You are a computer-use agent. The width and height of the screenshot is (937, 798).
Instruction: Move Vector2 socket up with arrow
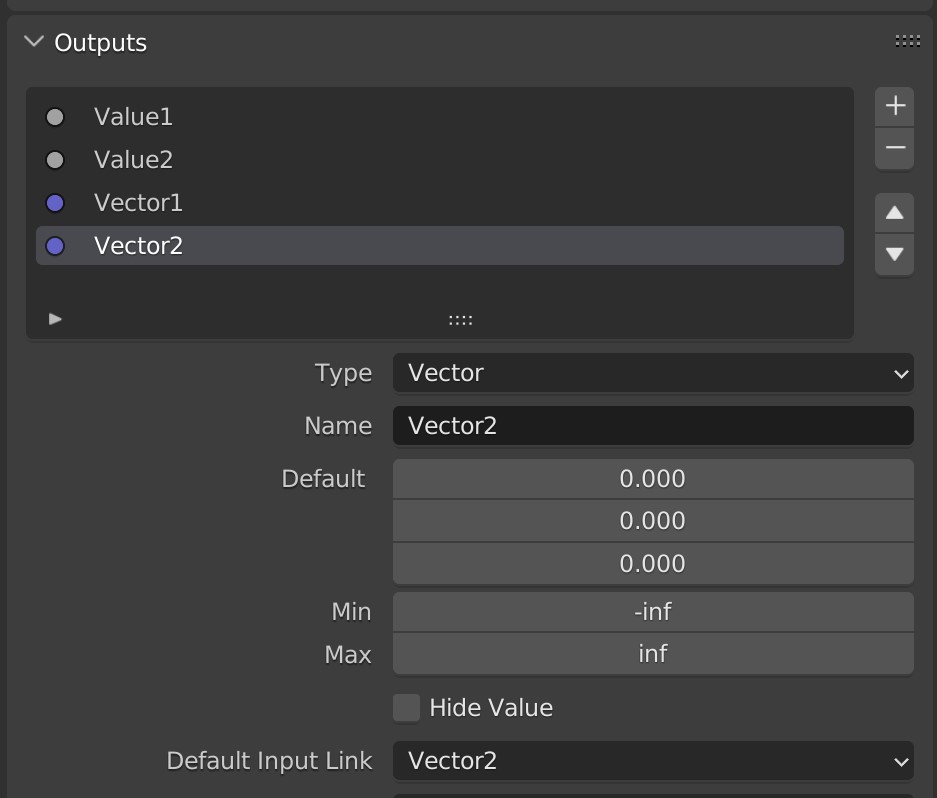tap(895, 213)
